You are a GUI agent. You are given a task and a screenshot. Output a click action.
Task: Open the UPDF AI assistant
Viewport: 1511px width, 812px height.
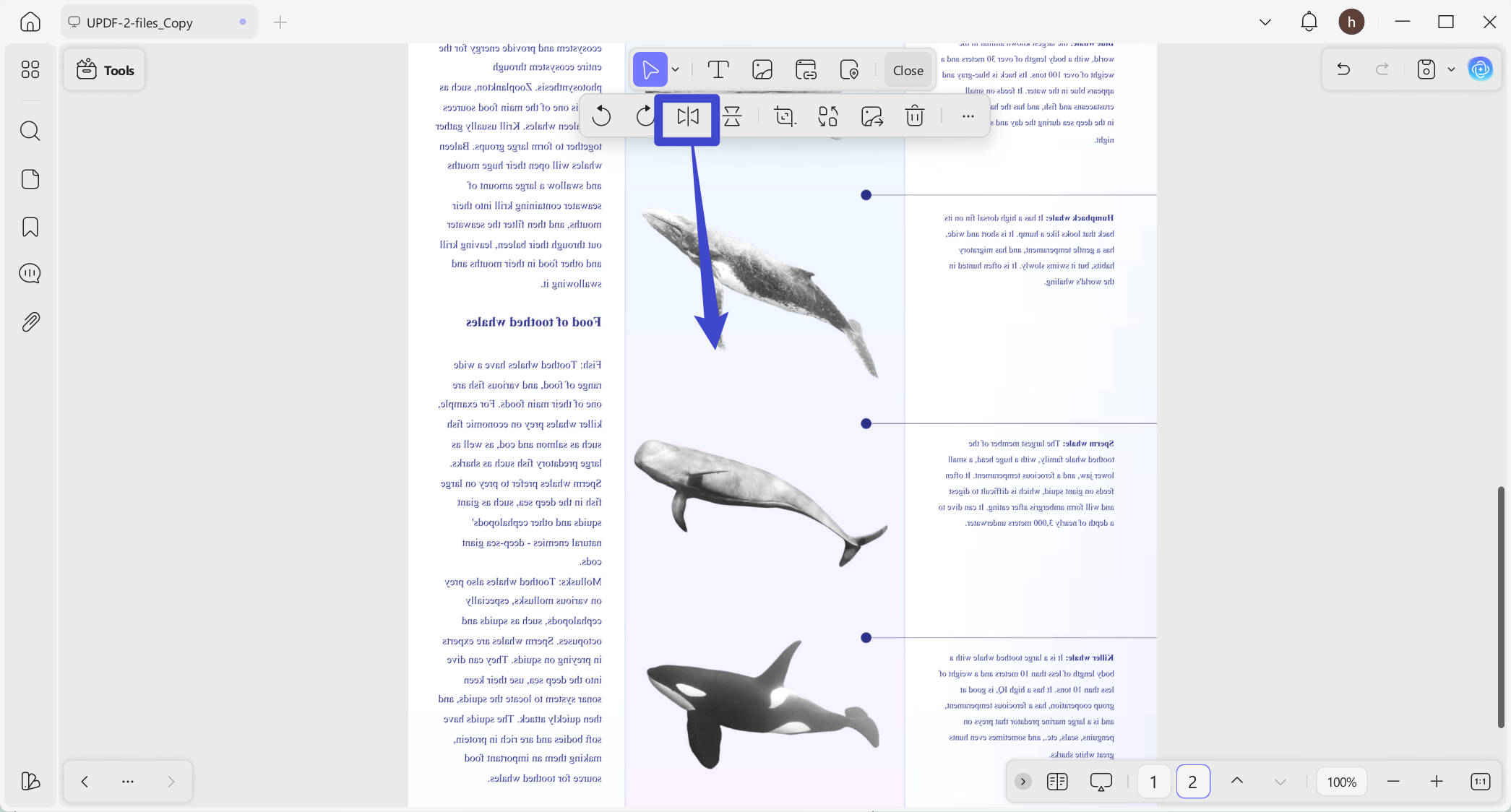pos(1481,69)
